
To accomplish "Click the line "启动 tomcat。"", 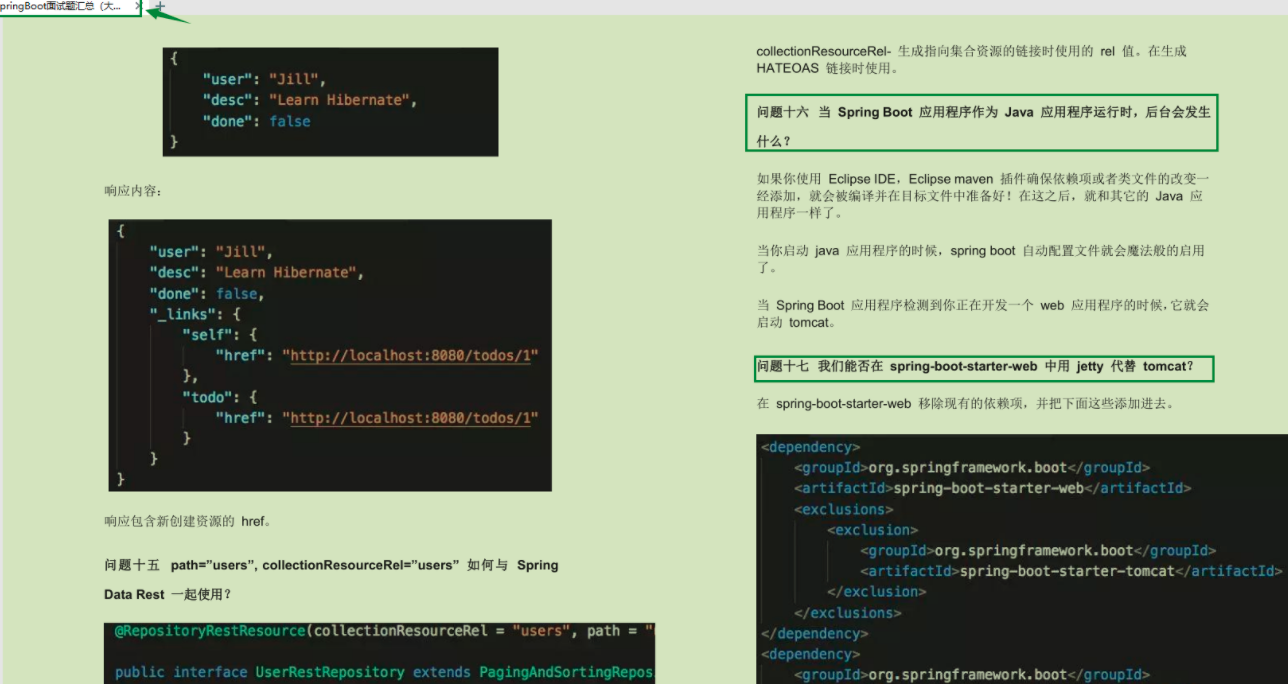I will [796, 322].
